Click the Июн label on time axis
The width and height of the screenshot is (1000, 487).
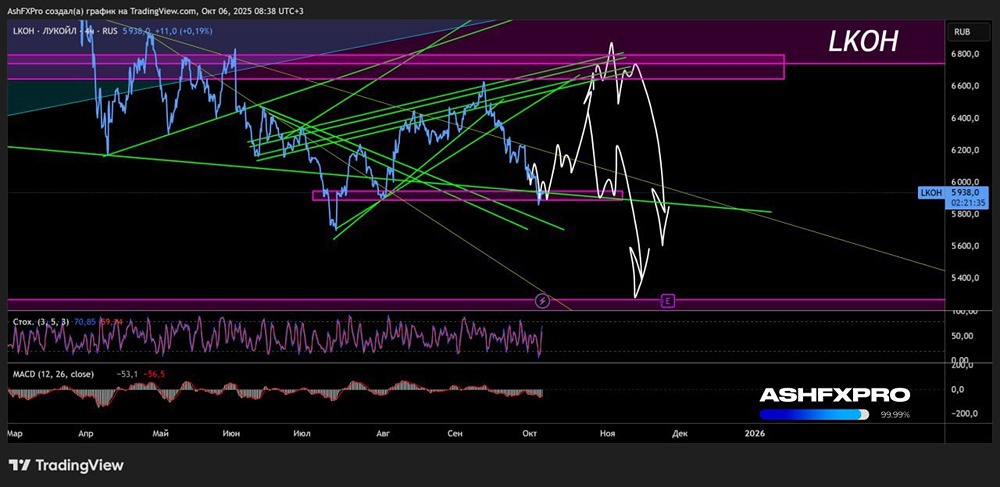(x=231, y=434)
